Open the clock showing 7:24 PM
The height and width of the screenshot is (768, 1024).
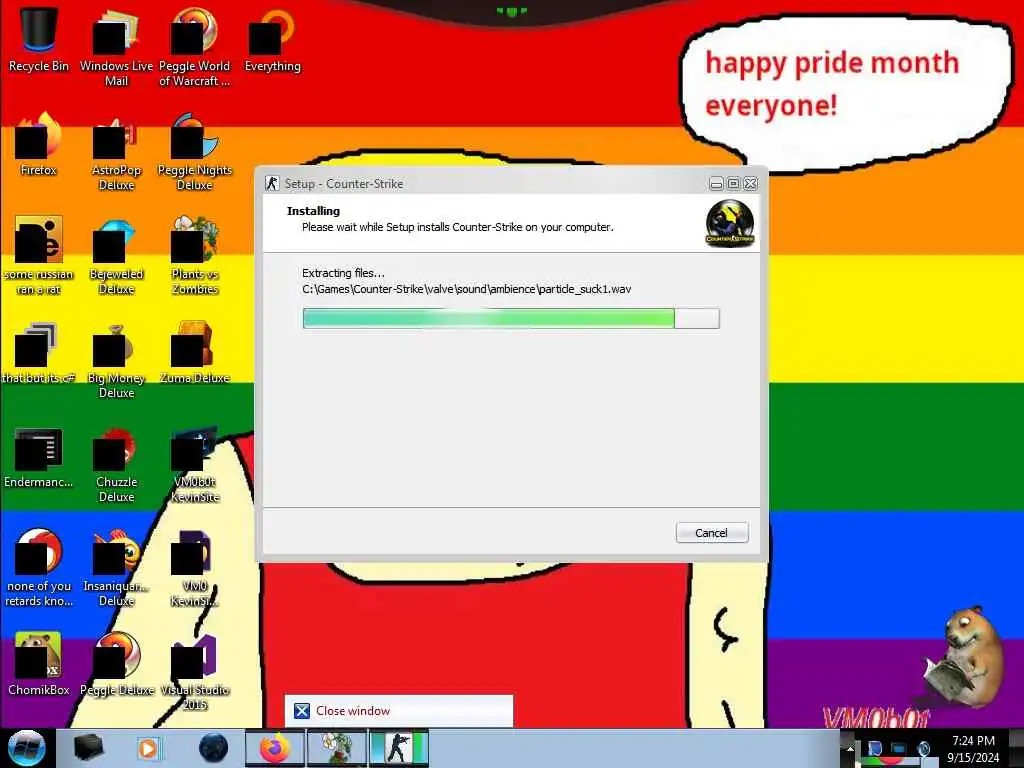click(973, 749)
